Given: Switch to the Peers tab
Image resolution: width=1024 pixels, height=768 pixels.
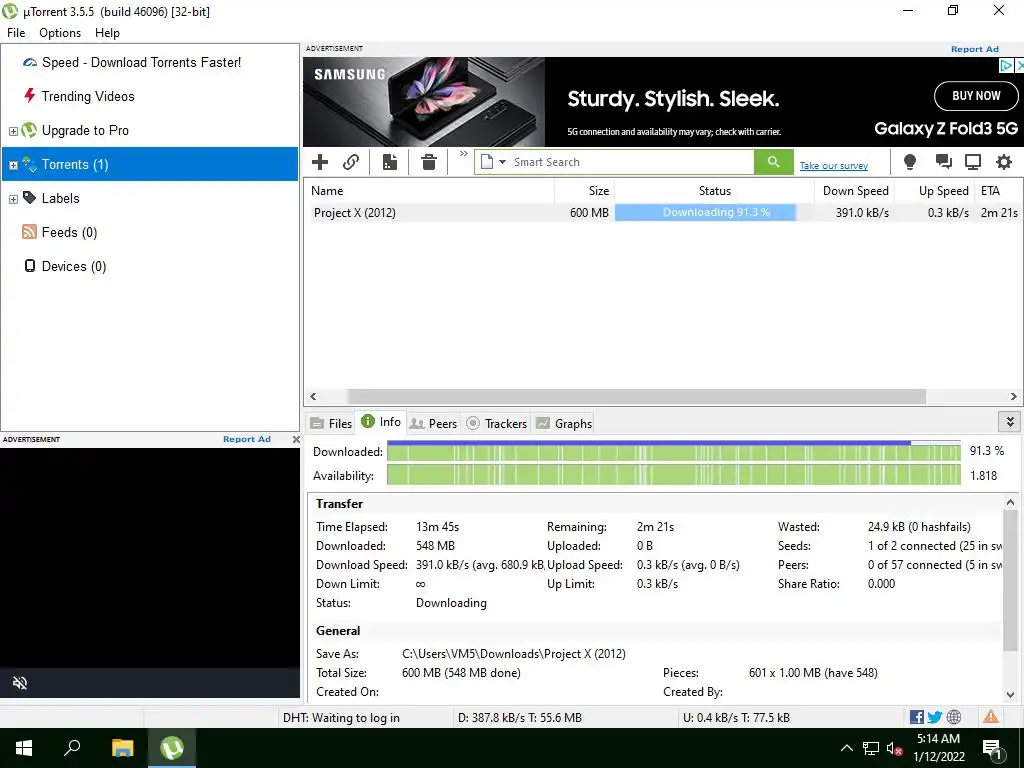Looking at the screenshot, I should click(434, 423).
